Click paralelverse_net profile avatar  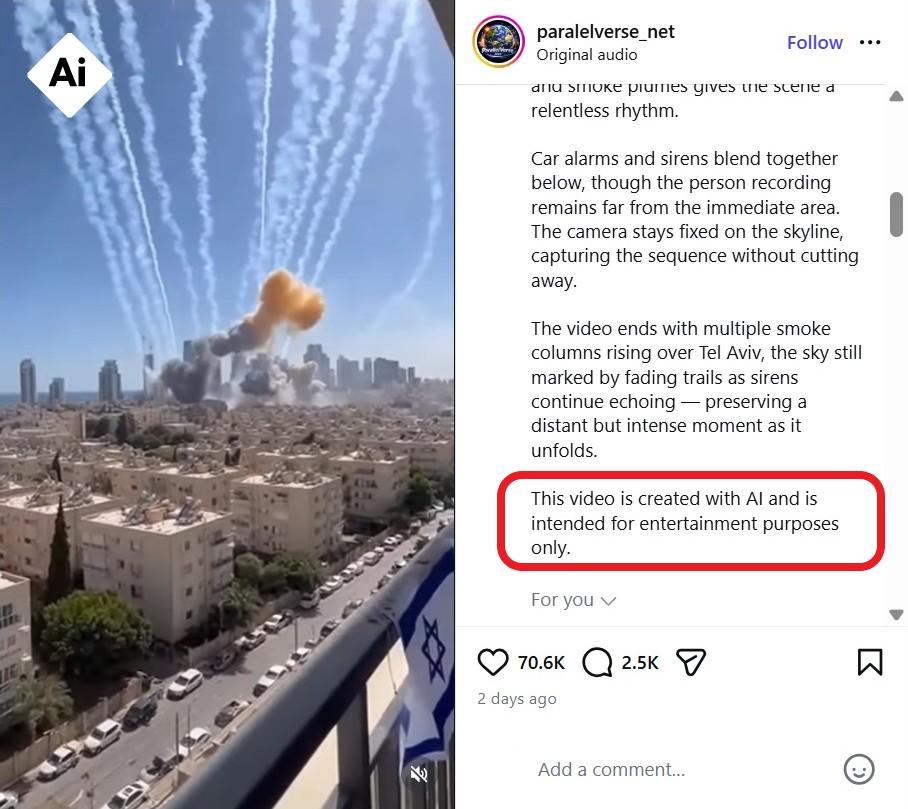point(499,42)
